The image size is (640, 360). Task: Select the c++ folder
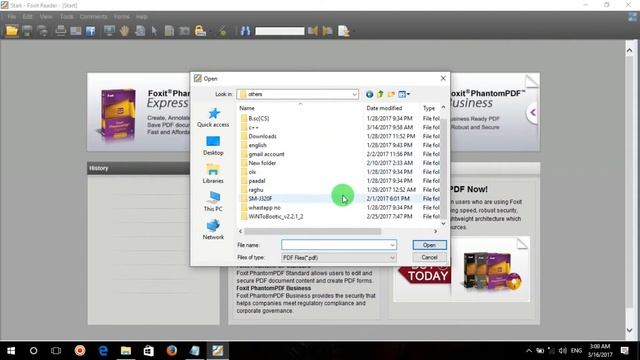pos(253,127)
